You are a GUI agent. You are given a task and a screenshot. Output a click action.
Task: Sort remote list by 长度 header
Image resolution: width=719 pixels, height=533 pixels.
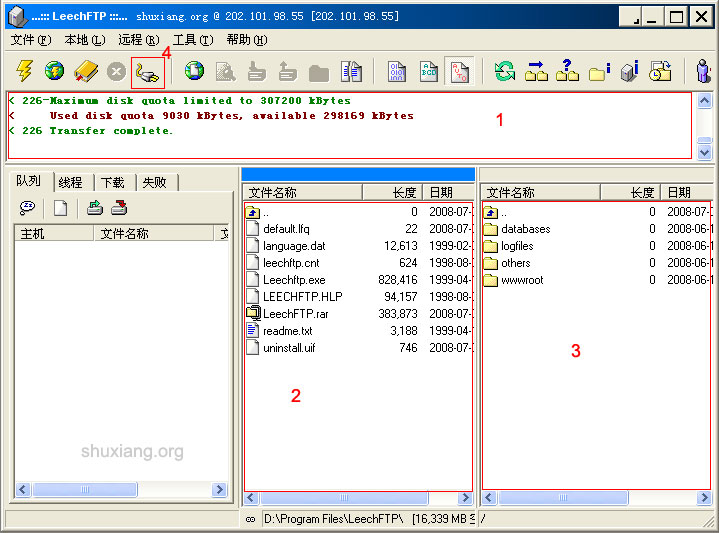(x=631, y=192)
